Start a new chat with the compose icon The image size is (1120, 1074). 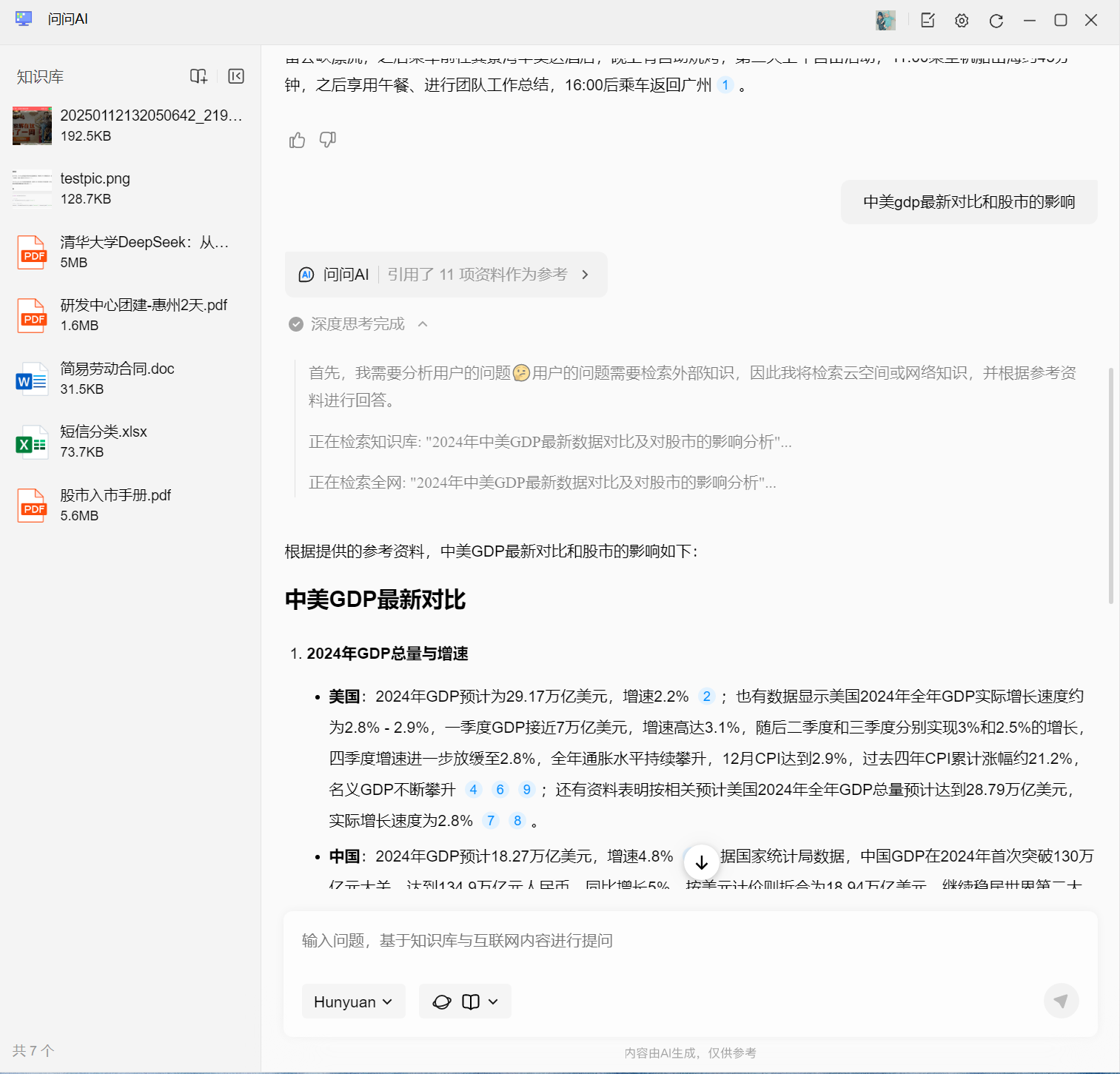click(927, 21)
